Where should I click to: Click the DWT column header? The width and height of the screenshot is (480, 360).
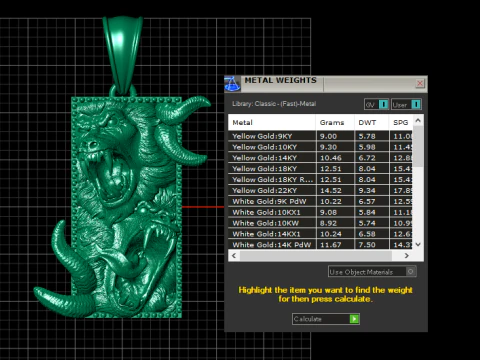point(371,122)
